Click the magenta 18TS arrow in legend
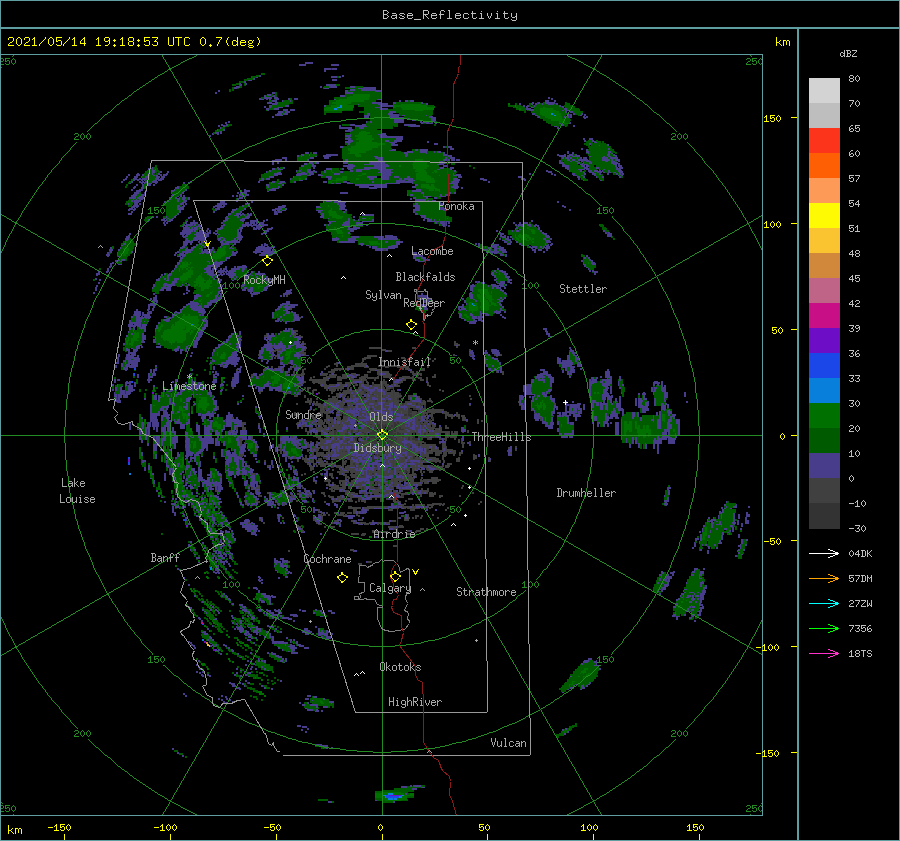 pyautogui.click(x=824, y=653)
